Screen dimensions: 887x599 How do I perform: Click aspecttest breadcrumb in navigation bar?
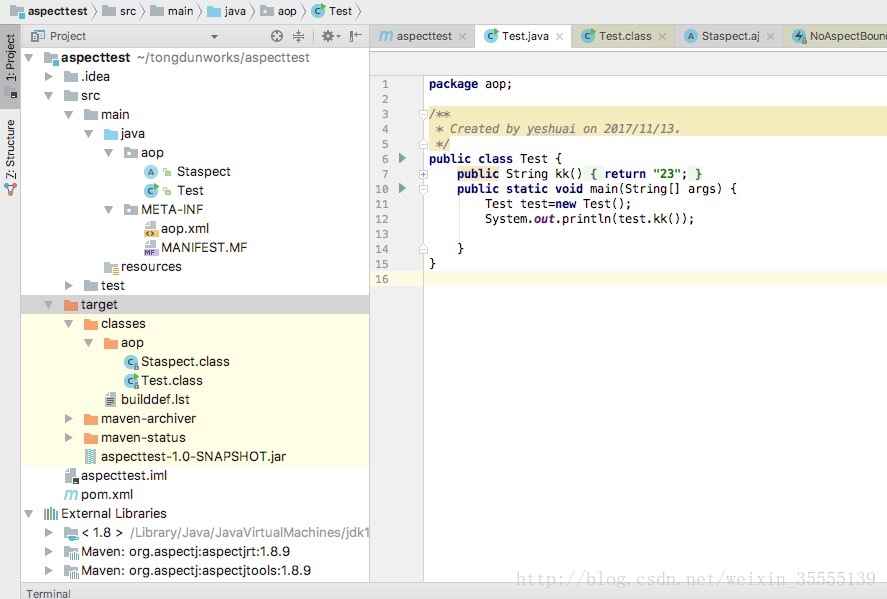pyautogui.click(x=49, y=11)
